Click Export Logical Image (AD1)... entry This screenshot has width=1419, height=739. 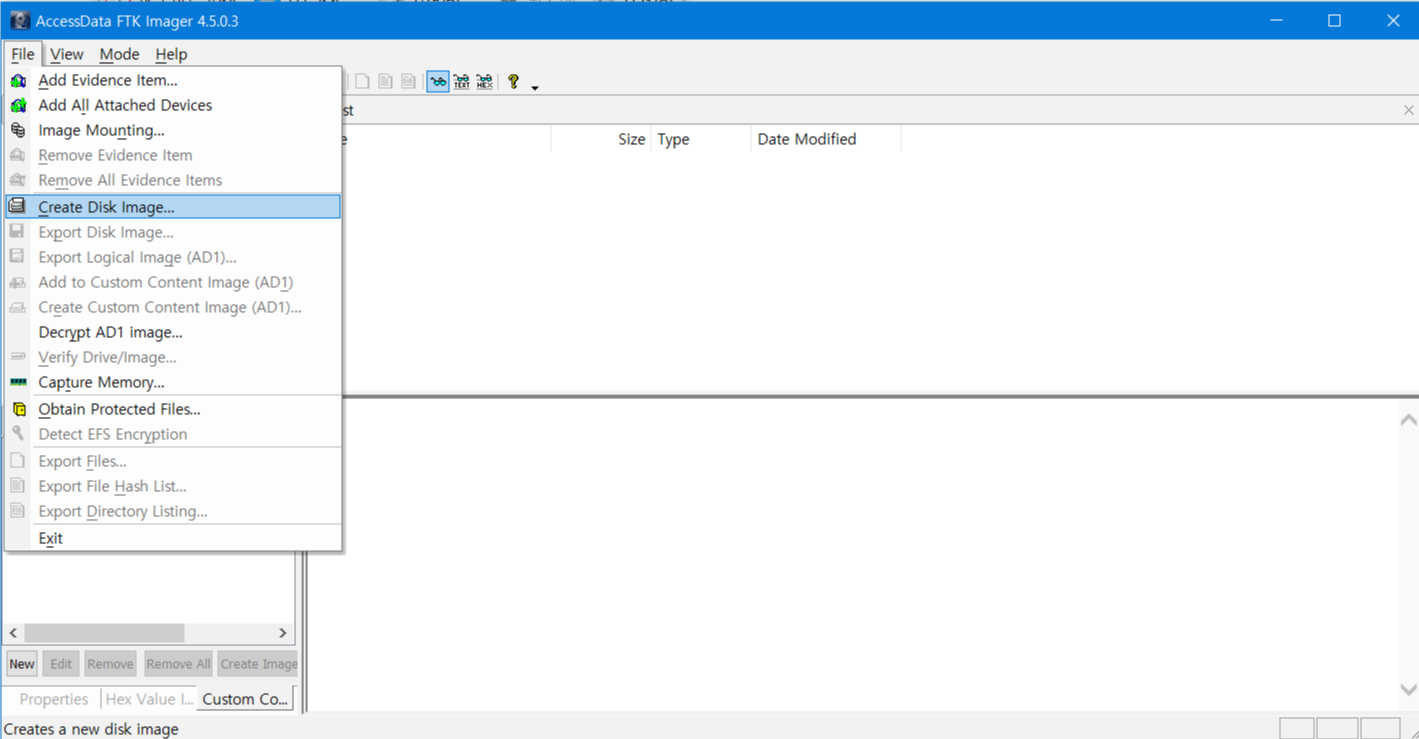(x=173, y=257)
